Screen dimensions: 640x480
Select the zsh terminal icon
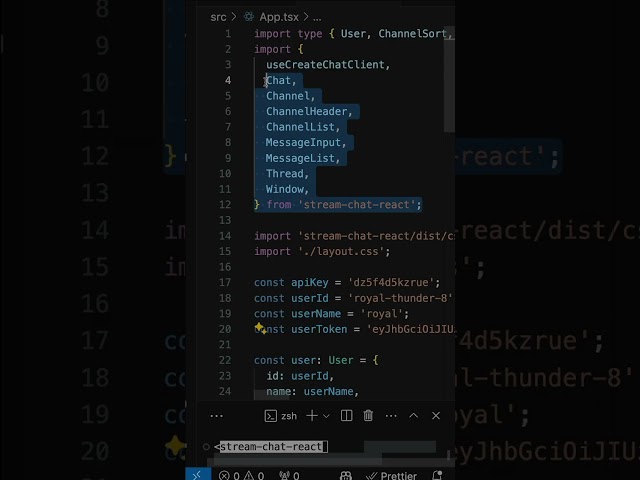click(x=270, y=416)
